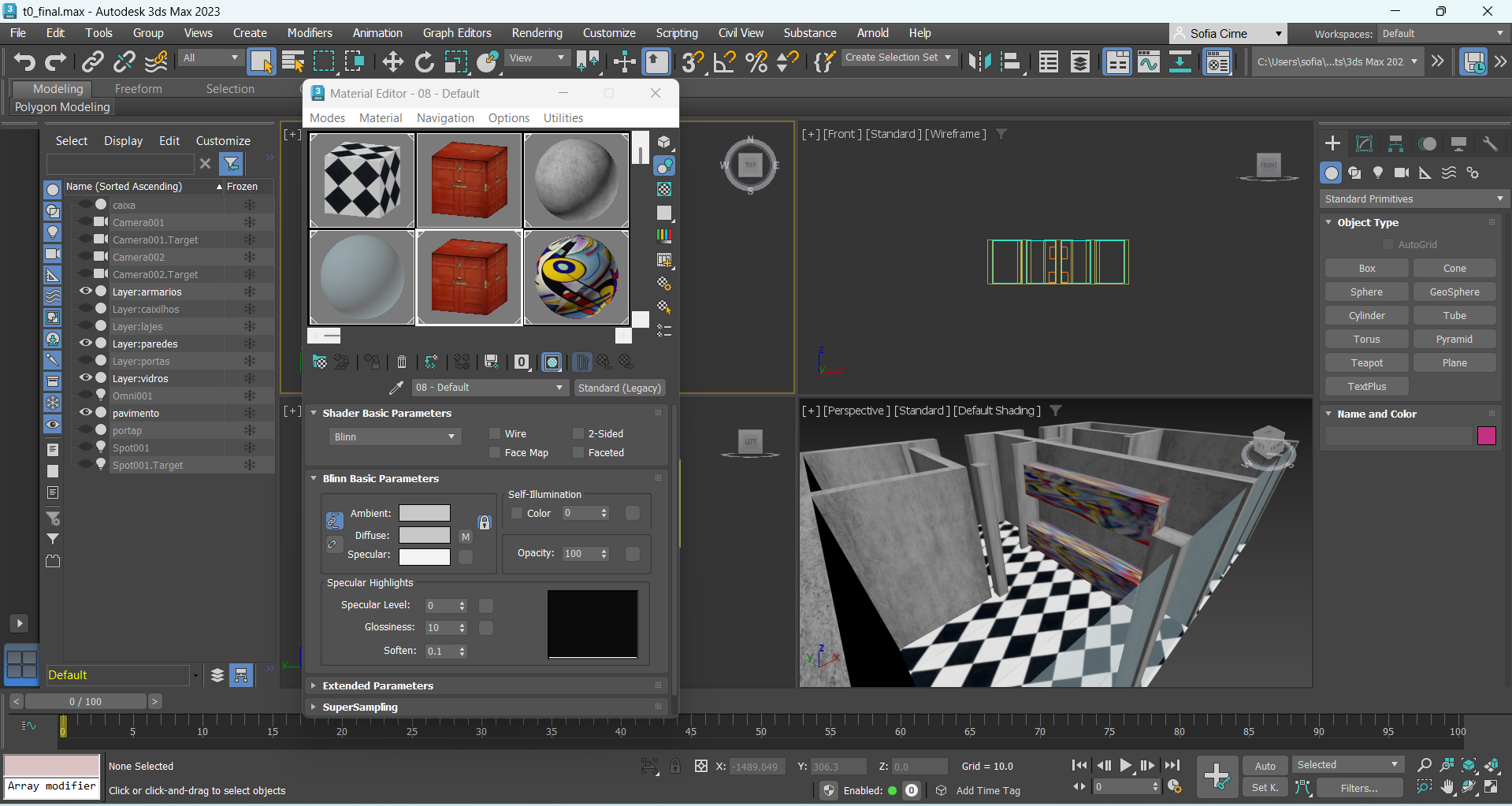Click the Teapot primitive button

tap(1366, 362)
